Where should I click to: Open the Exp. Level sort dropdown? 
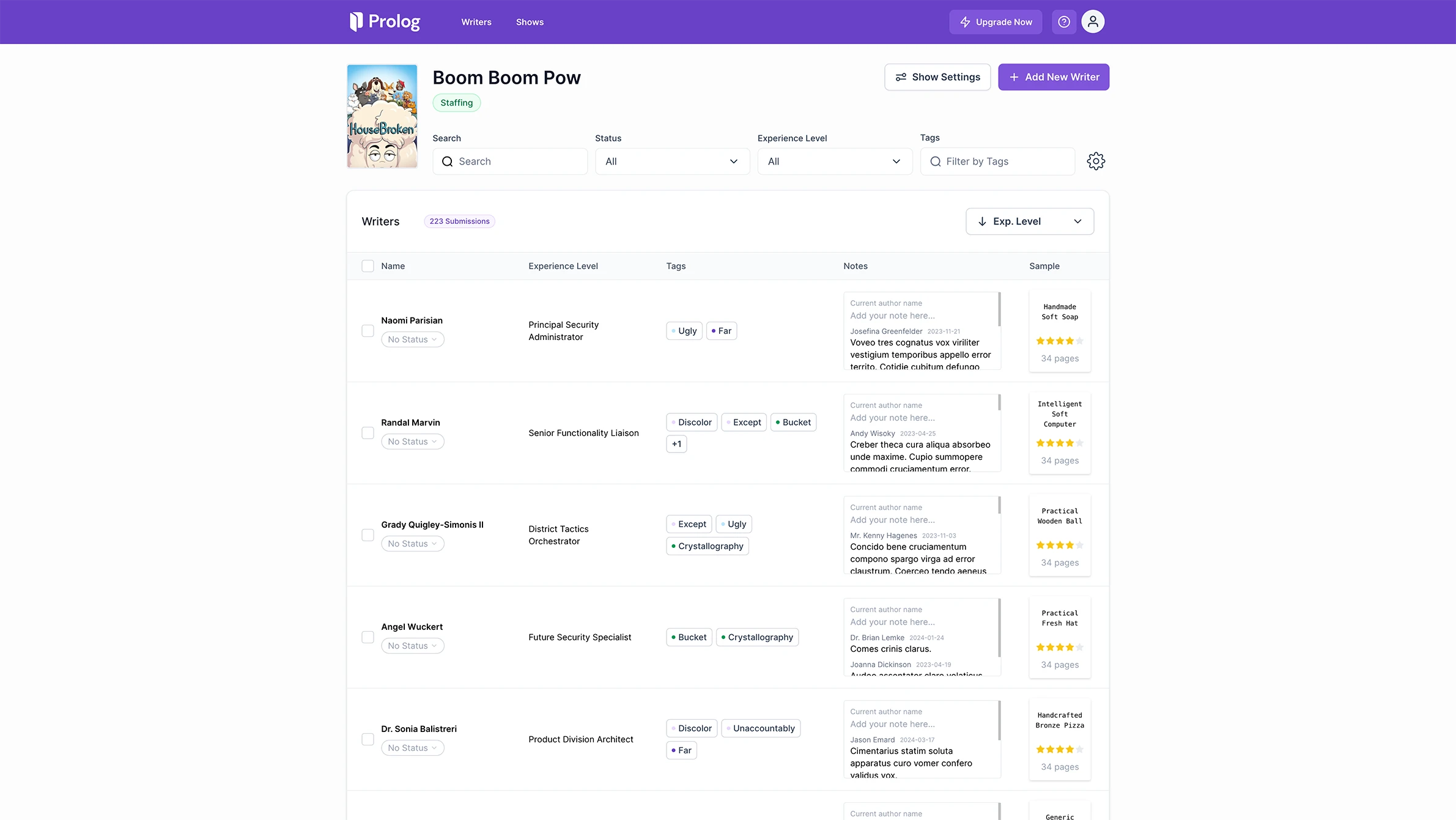click(x=1030, y=221)
